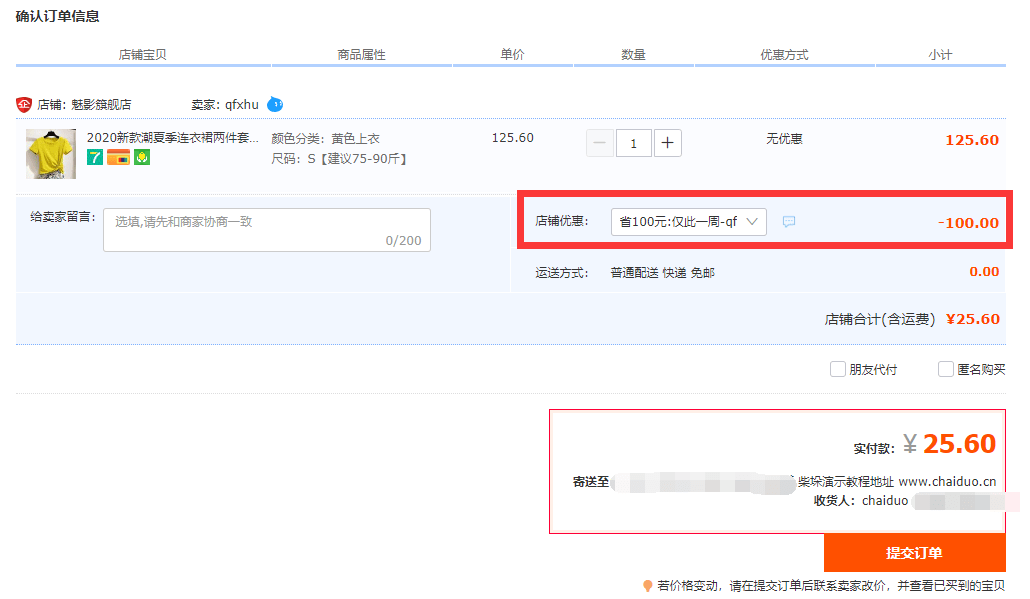Click the green 7-day return badge
The image size is (1030, 599).
pyautogui.click(x=95, y=157)
